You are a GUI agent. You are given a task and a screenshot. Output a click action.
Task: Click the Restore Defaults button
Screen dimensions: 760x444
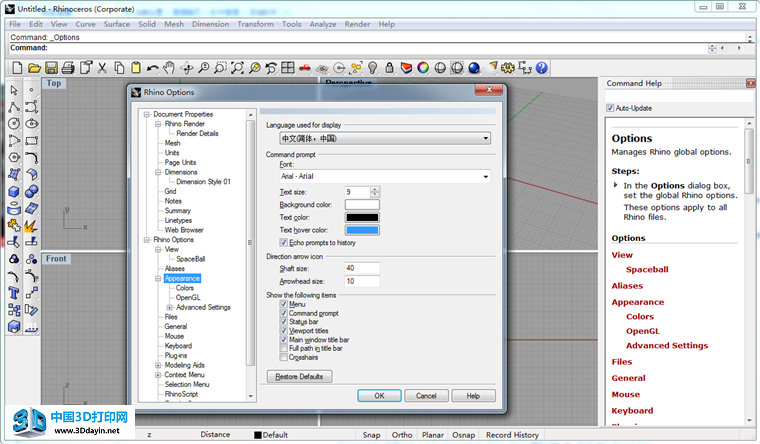tap(299, 377)
